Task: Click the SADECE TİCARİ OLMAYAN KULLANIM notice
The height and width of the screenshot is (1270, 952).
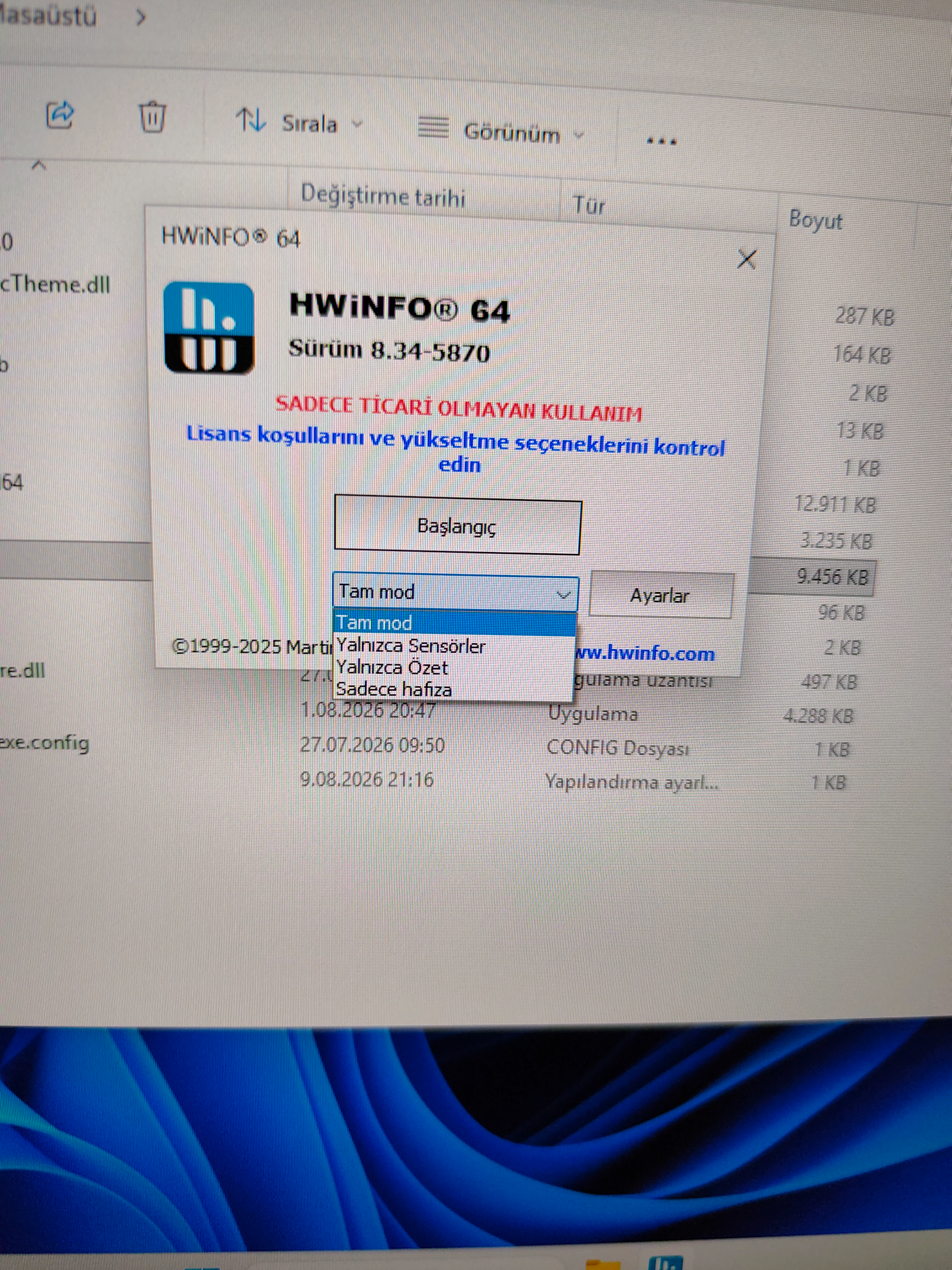Action: [x=459, y=409]
